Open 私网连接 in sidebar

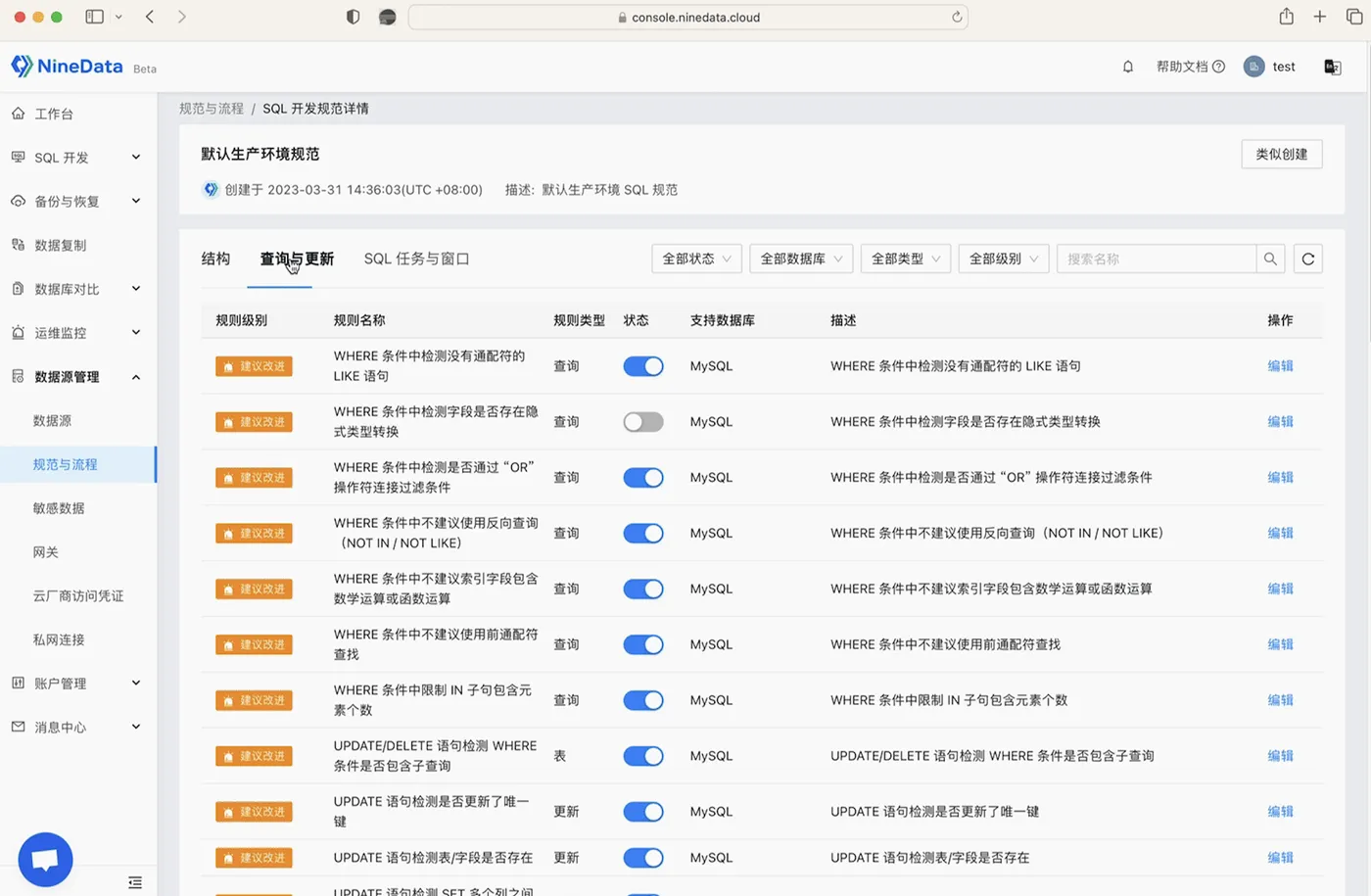tap(59, 639)
